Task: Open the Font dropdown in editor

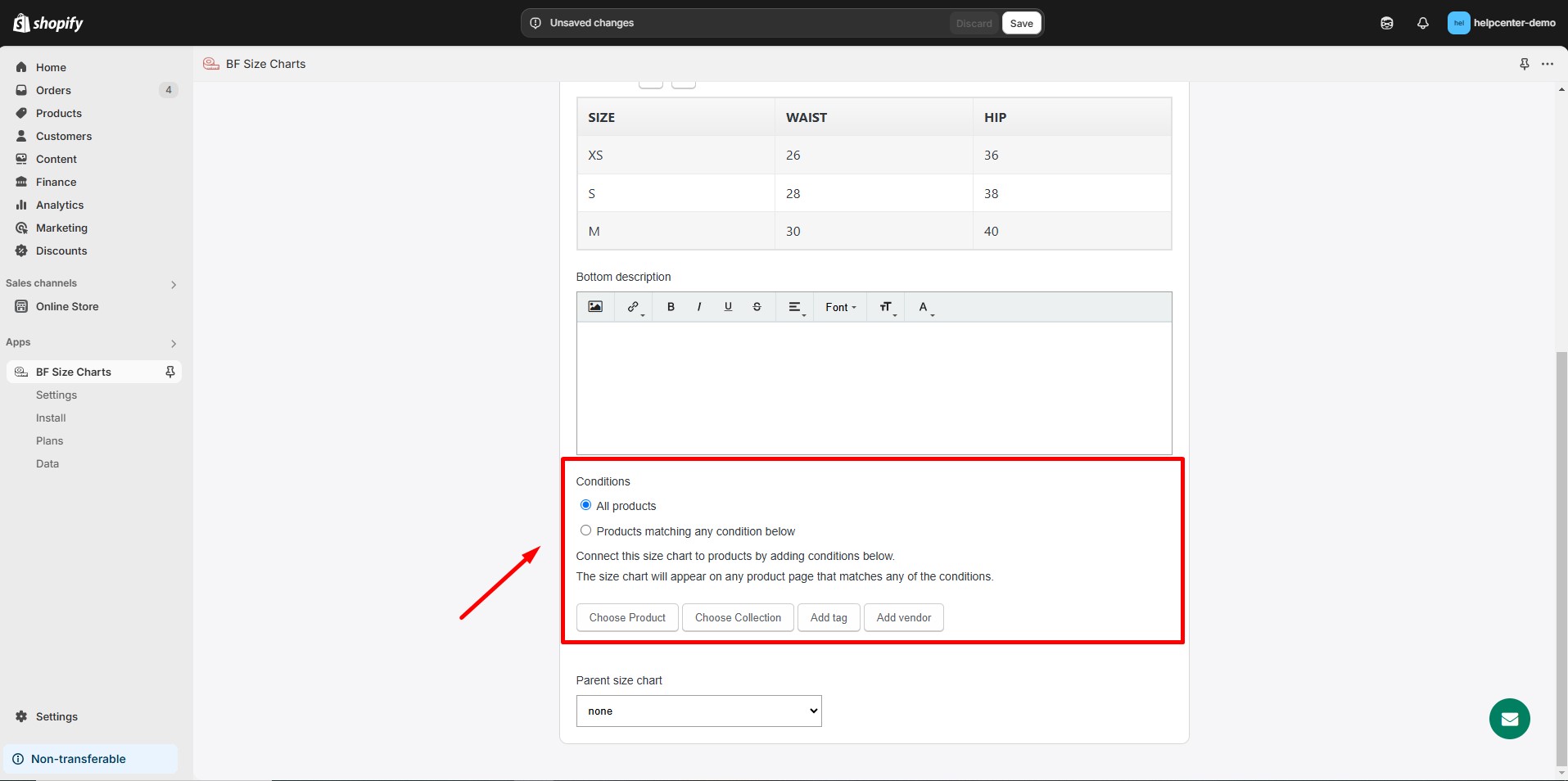Action: point(840,307)
